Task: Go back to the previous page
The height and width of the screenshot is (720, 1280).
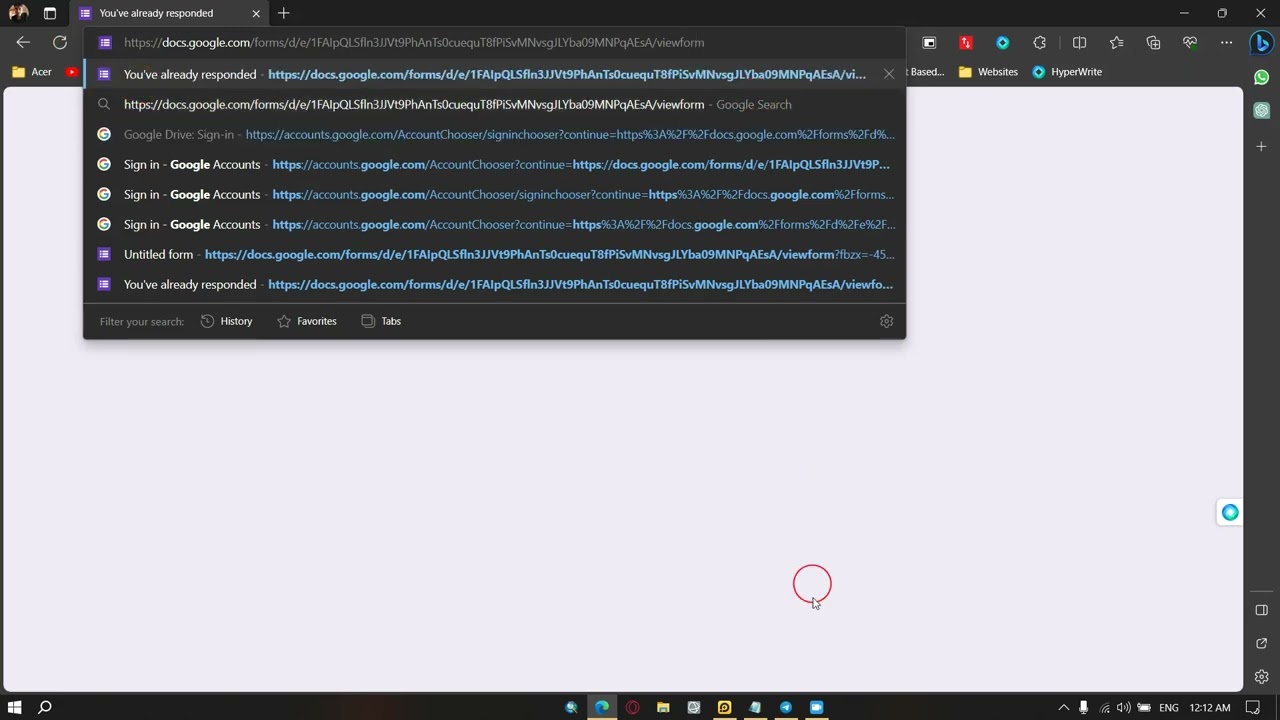Action: pos(23,43)
